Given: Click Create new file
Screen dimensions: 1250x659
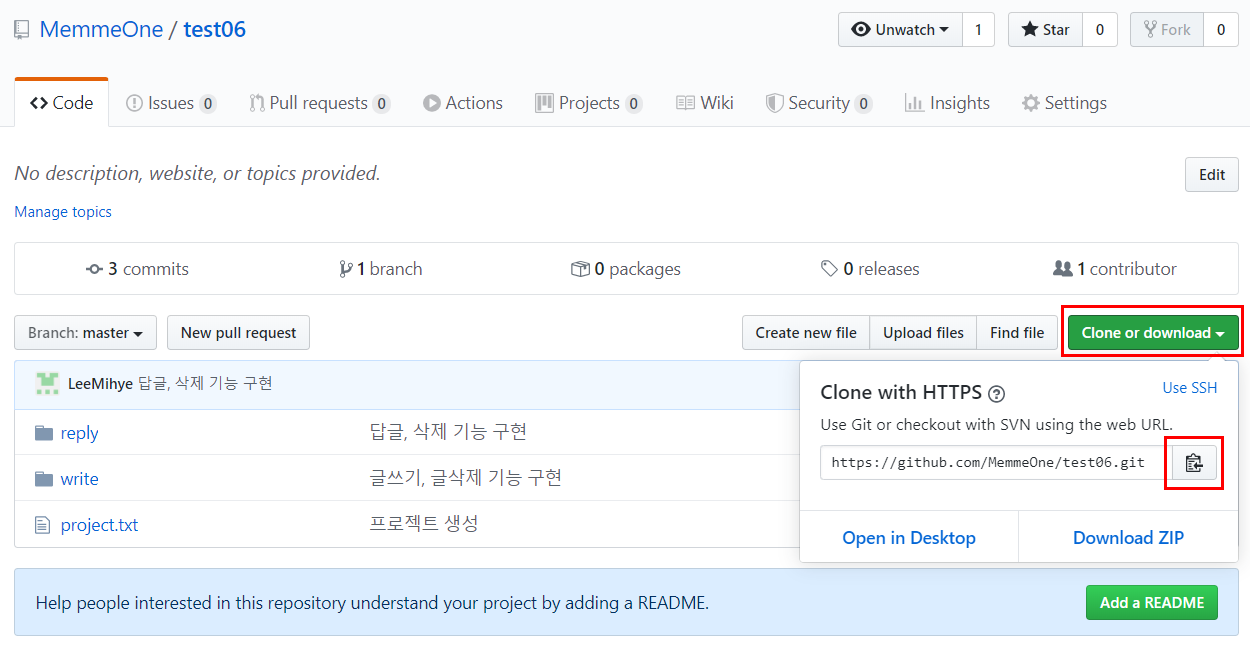Looking at the screenshot, I should pyautogui.click(x=806, y=333).
